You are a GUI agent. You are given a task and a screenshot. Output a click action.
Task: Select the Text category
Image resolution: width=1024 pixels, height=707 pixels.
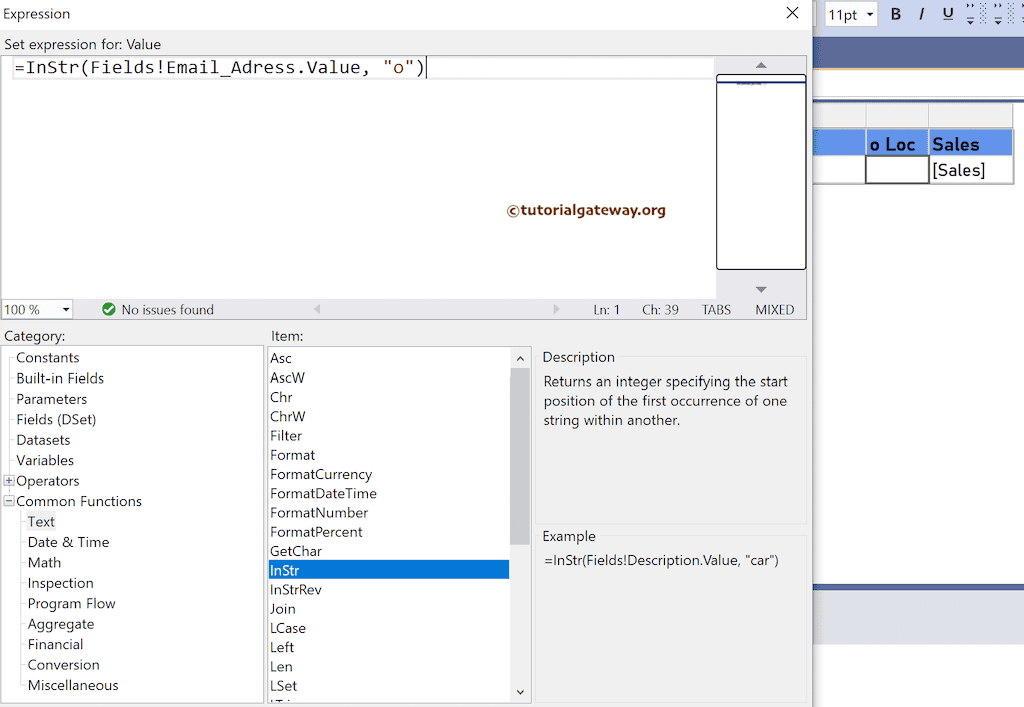point(40,521)
